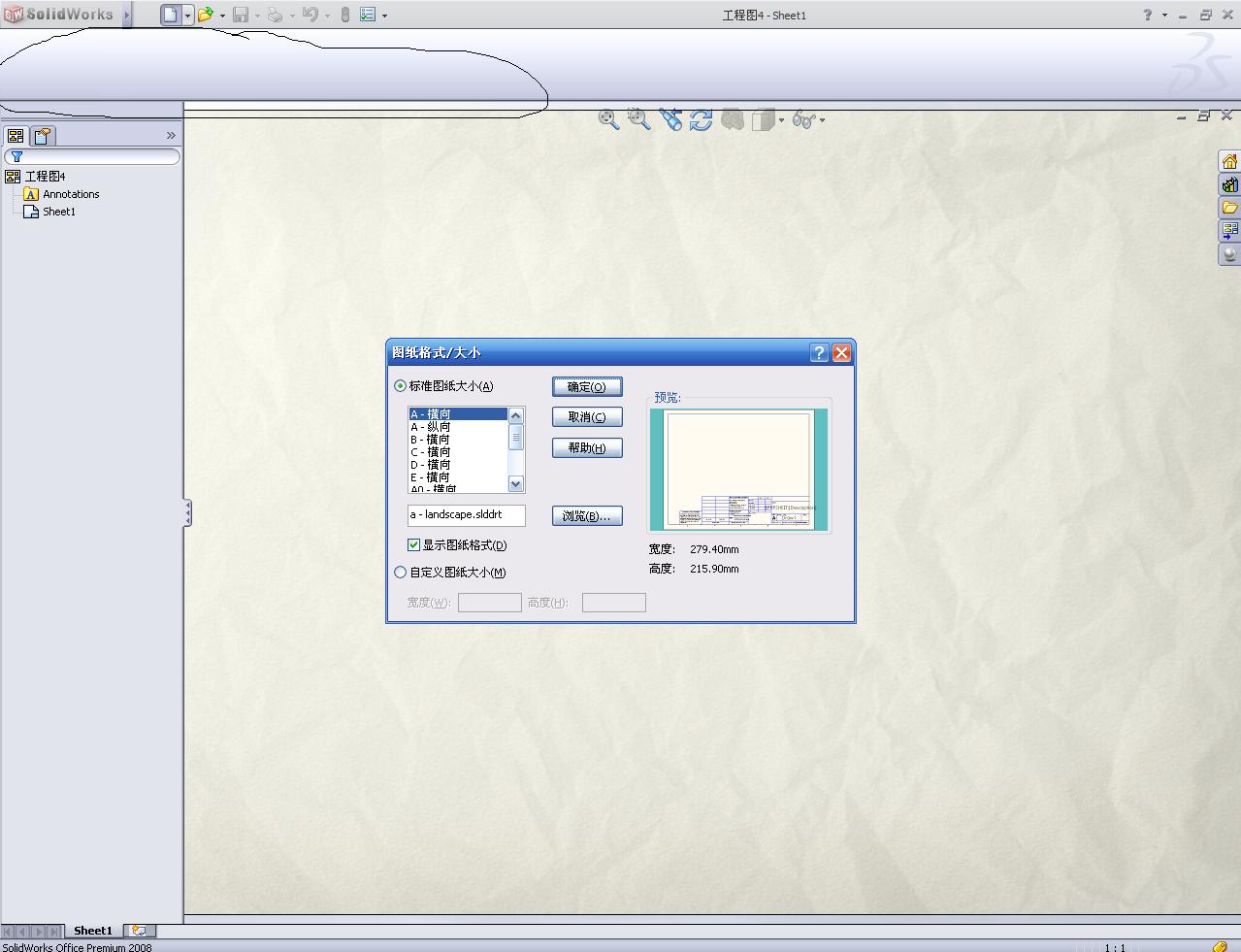Image resolution: width=1241 pixels, height=952 pixels.
Task: Click the size list scrollbar down arrow
Action: [516, 483]
